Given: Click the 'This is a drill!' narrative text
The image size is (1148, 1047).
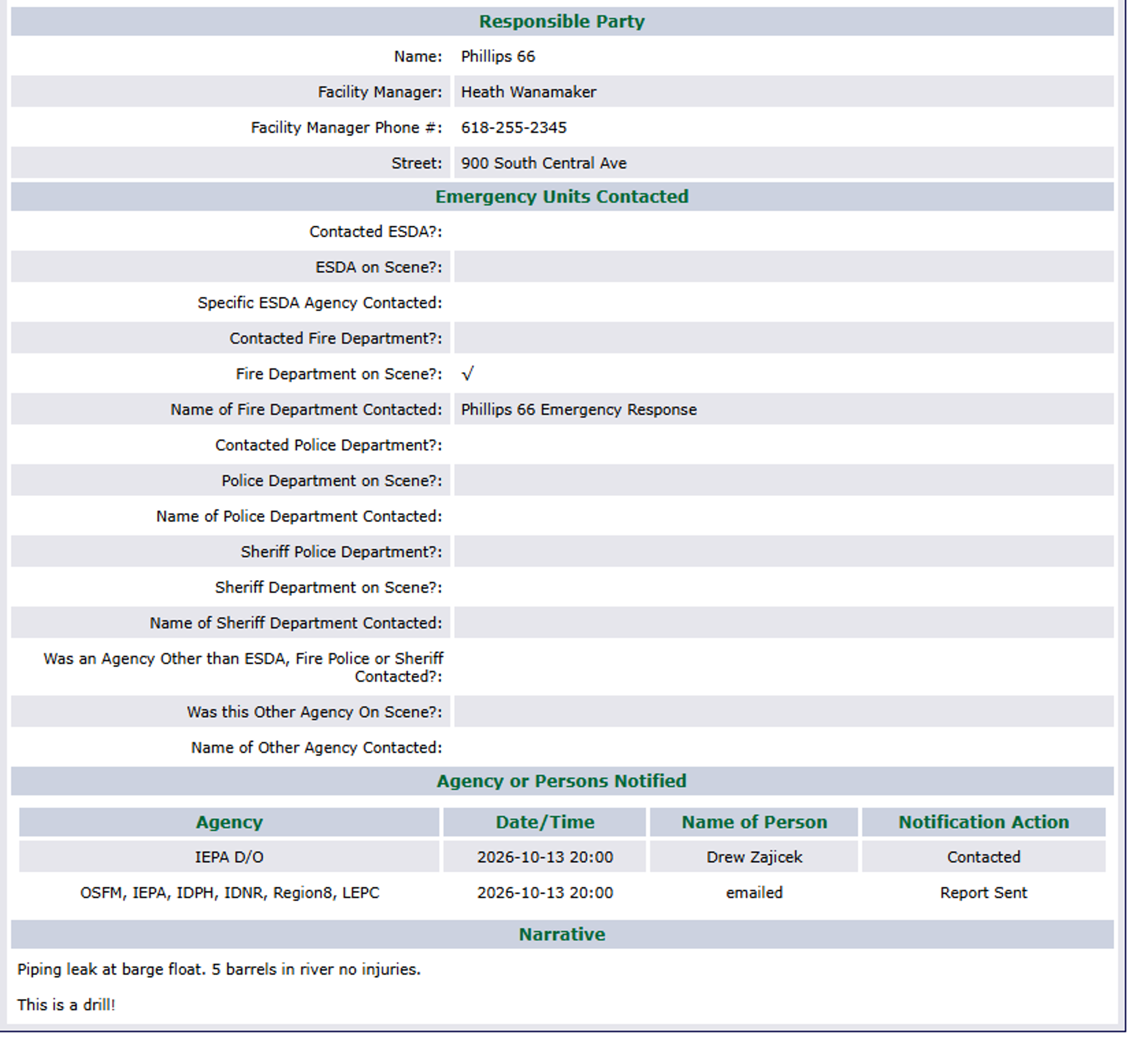Looking at the screenshot, I should [x=67, y=1005].
